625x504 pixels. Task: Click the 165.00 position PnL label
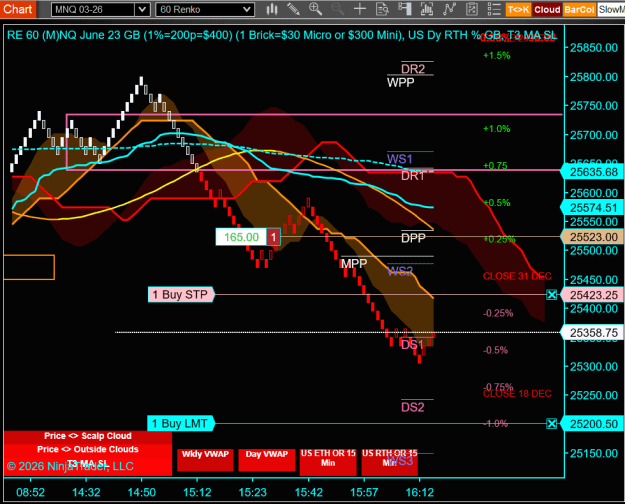coord(241,237)
